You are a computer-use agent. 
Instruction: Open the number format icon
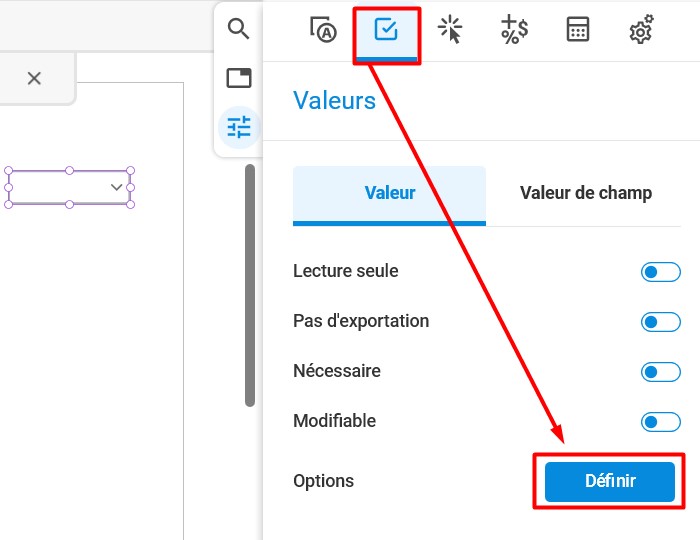514,29
